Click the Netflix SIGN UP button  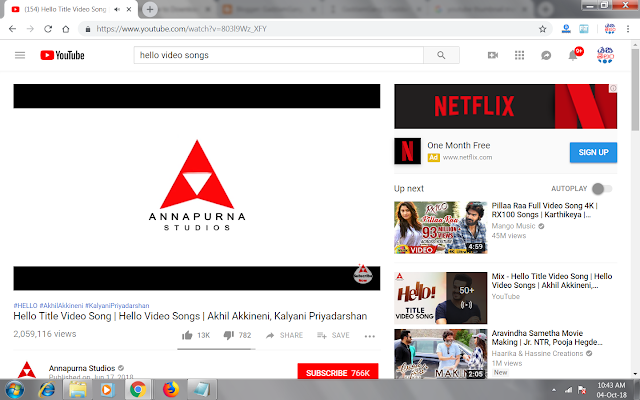pos(593,152)
